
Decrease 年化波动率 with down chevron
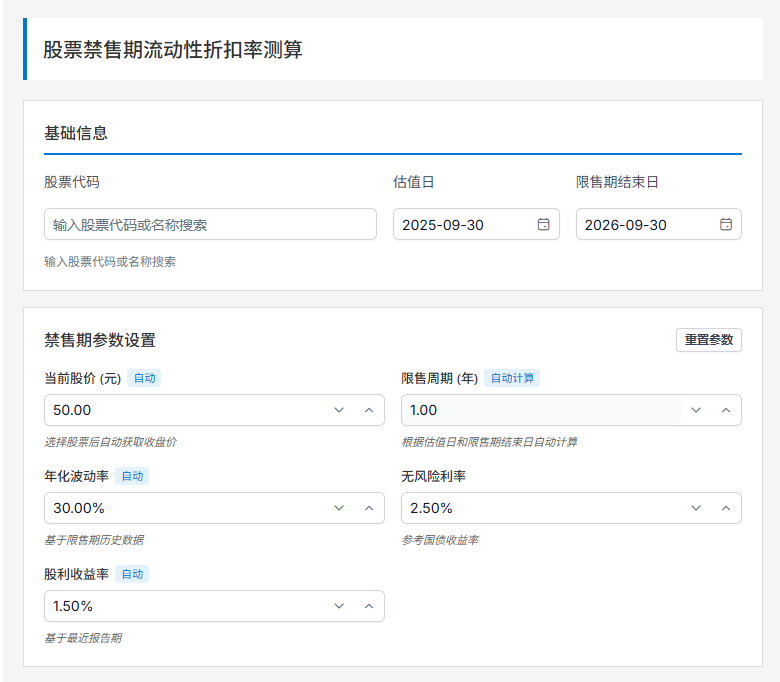click(x=339, y=508)
